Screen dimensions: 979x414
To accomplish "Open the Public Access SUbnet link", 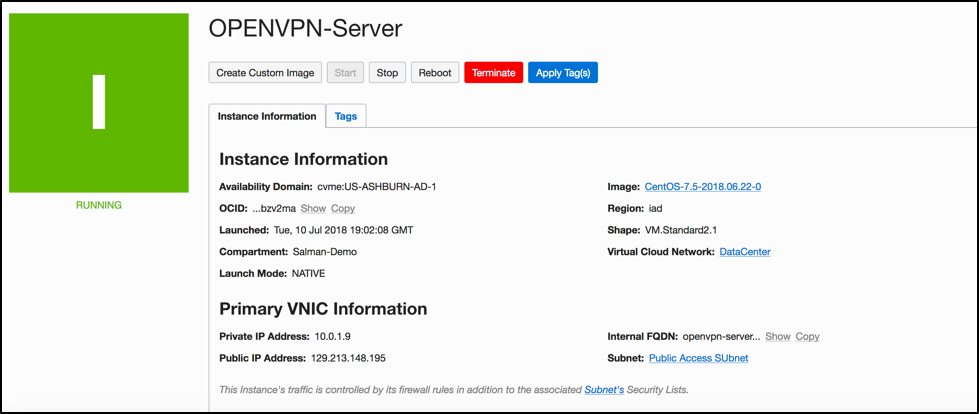I will (698, 358).
